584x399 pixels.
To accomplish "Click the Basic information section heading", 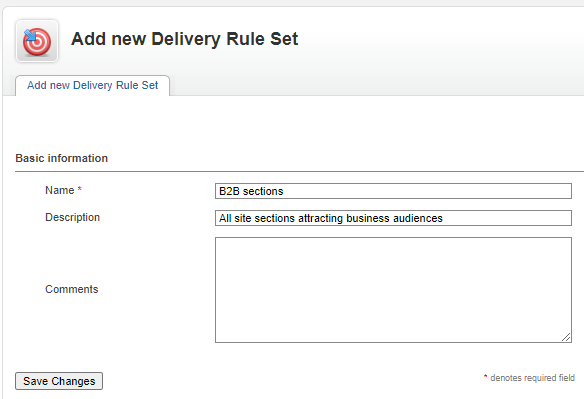I will [x=61, y=158].
